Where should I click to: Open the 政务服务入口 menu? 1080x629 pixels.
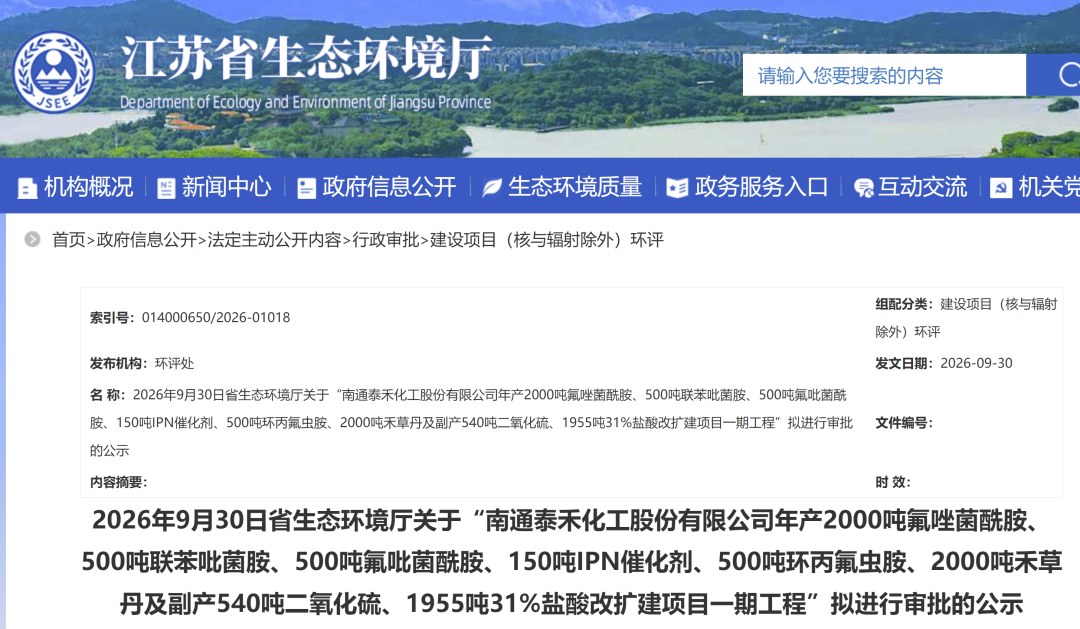pos(761,187)
